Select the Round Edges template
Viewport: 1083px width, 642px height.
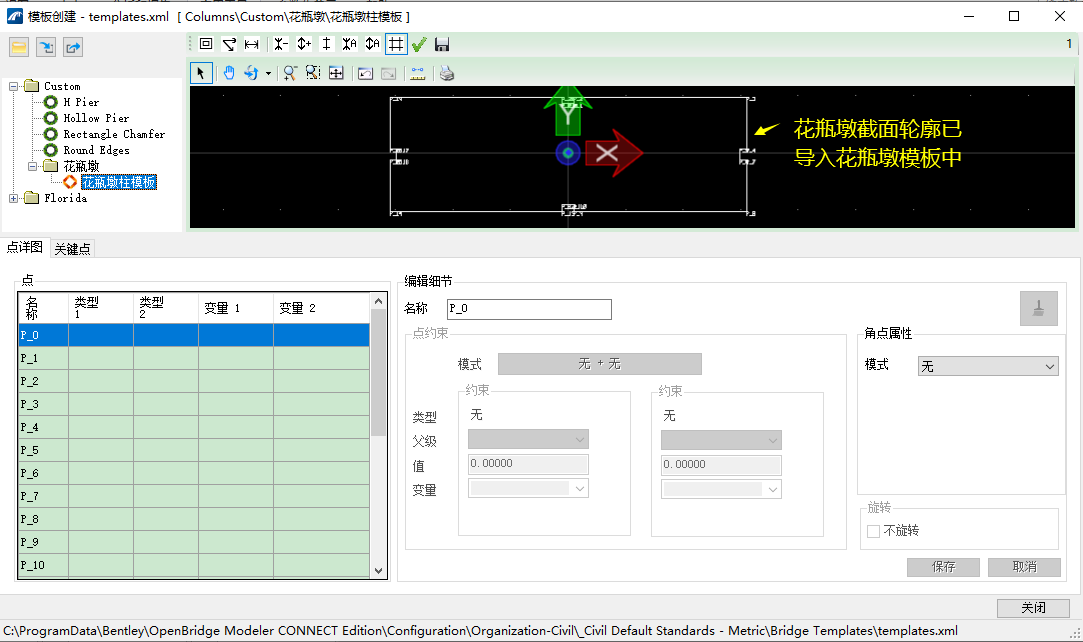96,150
